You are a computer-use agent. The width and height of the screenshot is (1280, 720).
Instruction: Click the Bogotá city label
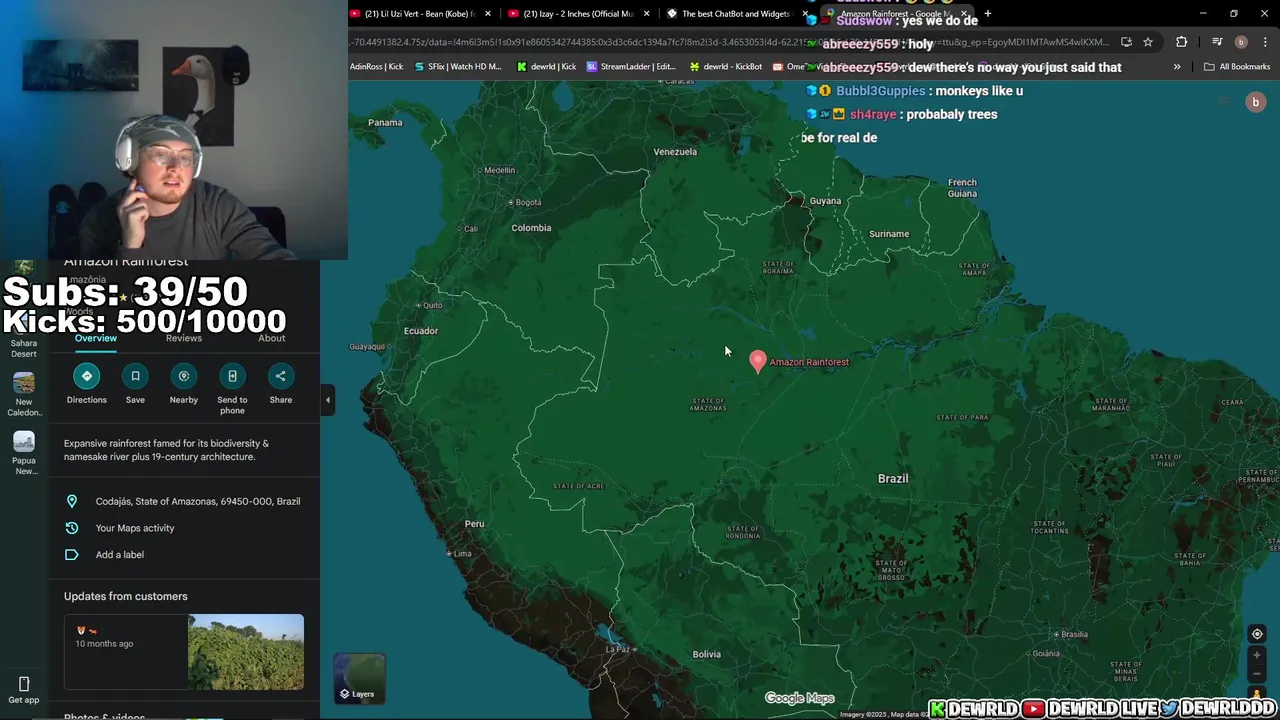tap(527, 202)
